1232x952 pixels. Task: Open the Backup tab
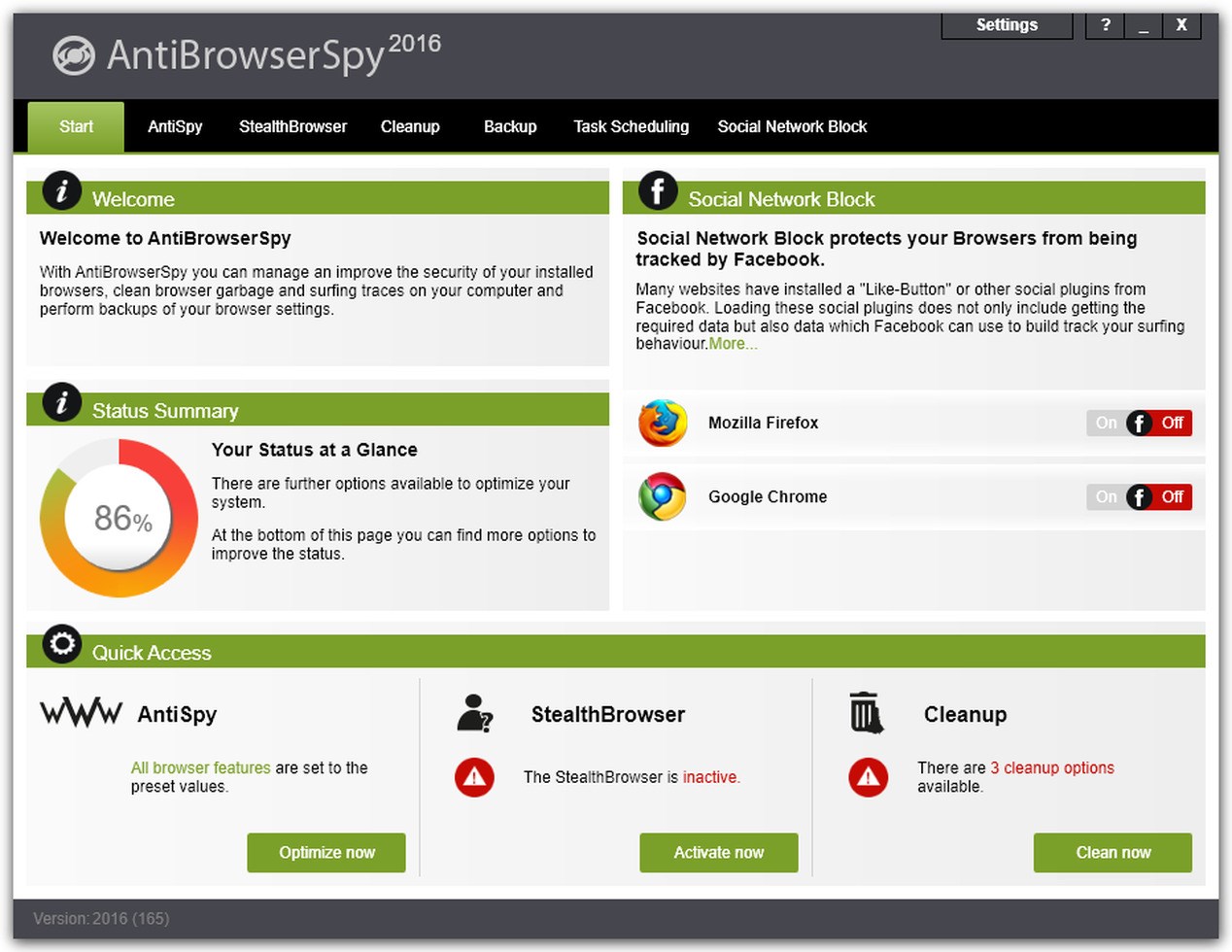[x=510, y=126]
